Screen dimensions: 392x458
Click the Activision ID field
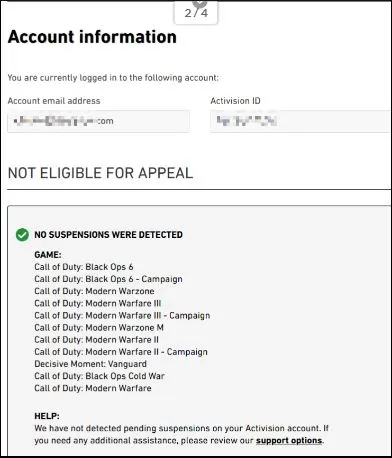click(301, 121)
